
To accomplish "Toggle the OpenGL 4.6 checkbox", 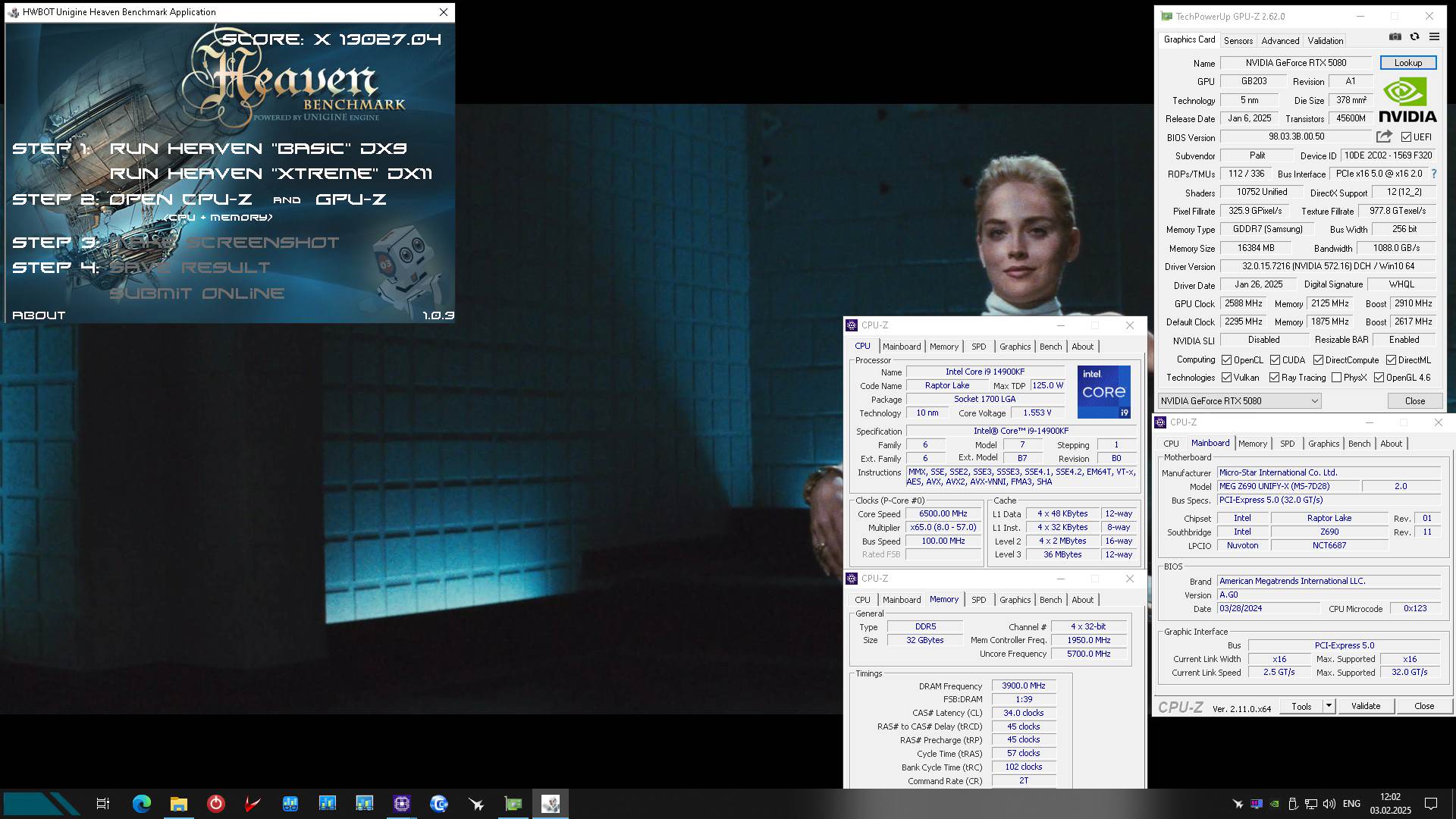I will 1379,378.
